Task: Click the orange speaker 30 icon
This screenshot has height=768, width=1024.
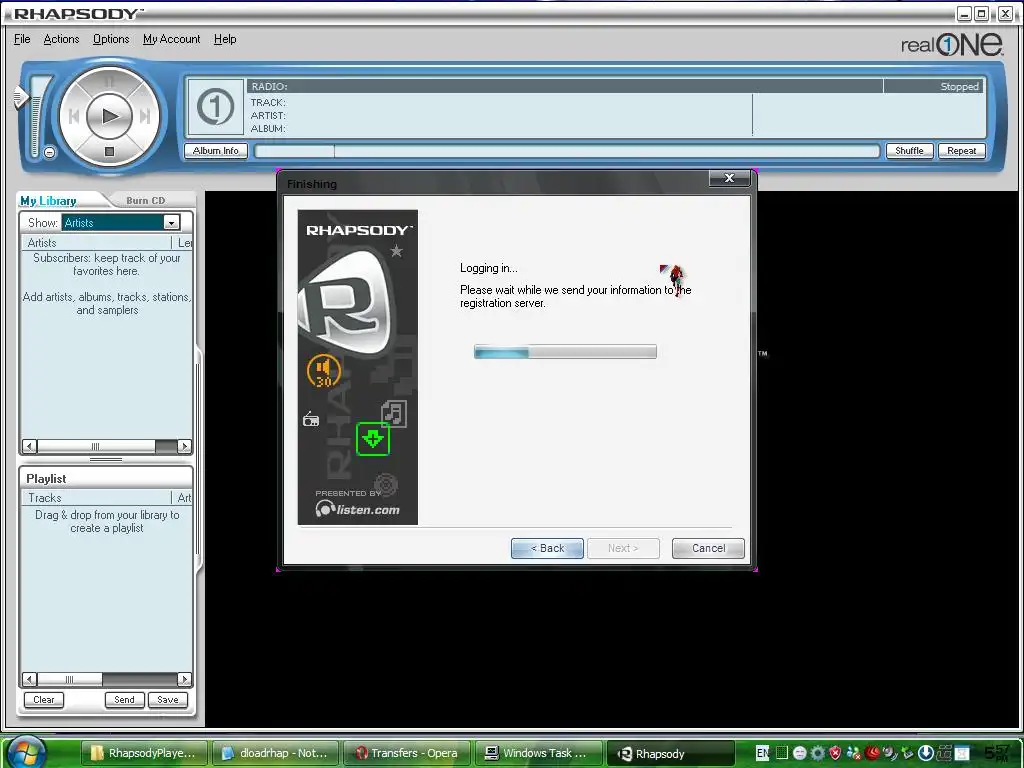Action: click(x=324, y=372)
